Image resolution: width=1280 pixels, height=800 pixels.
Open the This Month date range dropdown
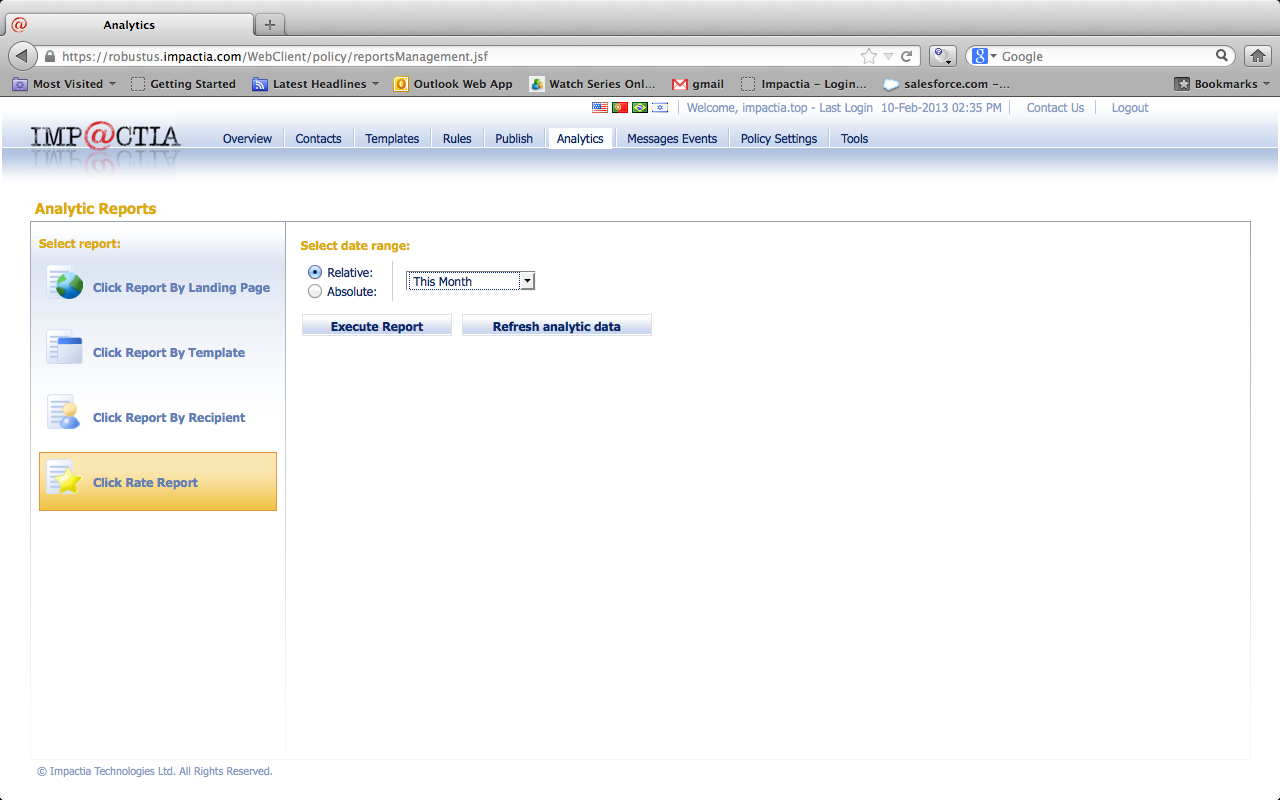coord(527,281)
